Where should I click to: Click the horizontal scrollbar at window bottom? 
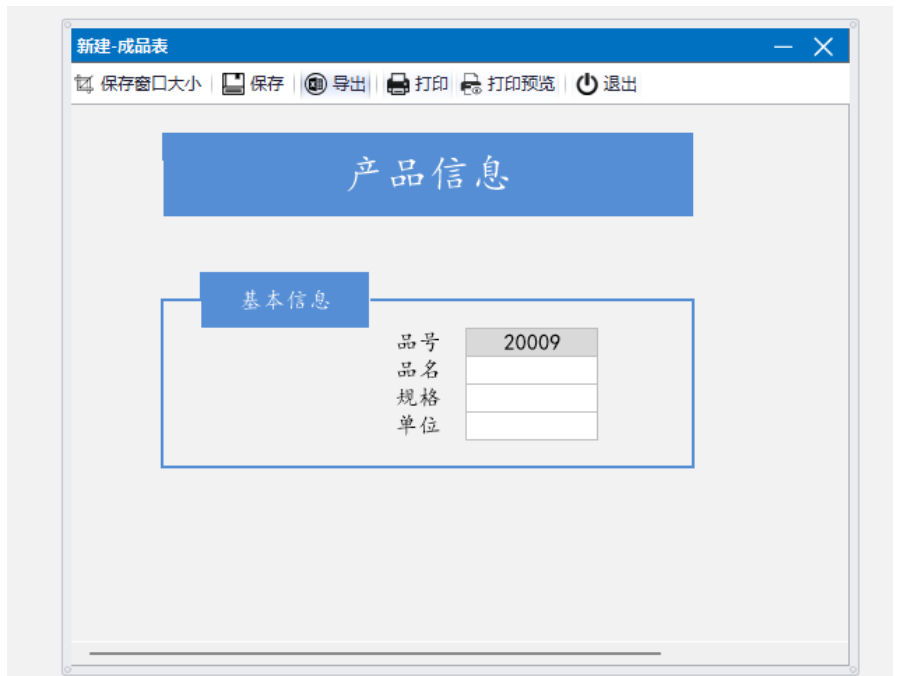(x=375, y=653)
